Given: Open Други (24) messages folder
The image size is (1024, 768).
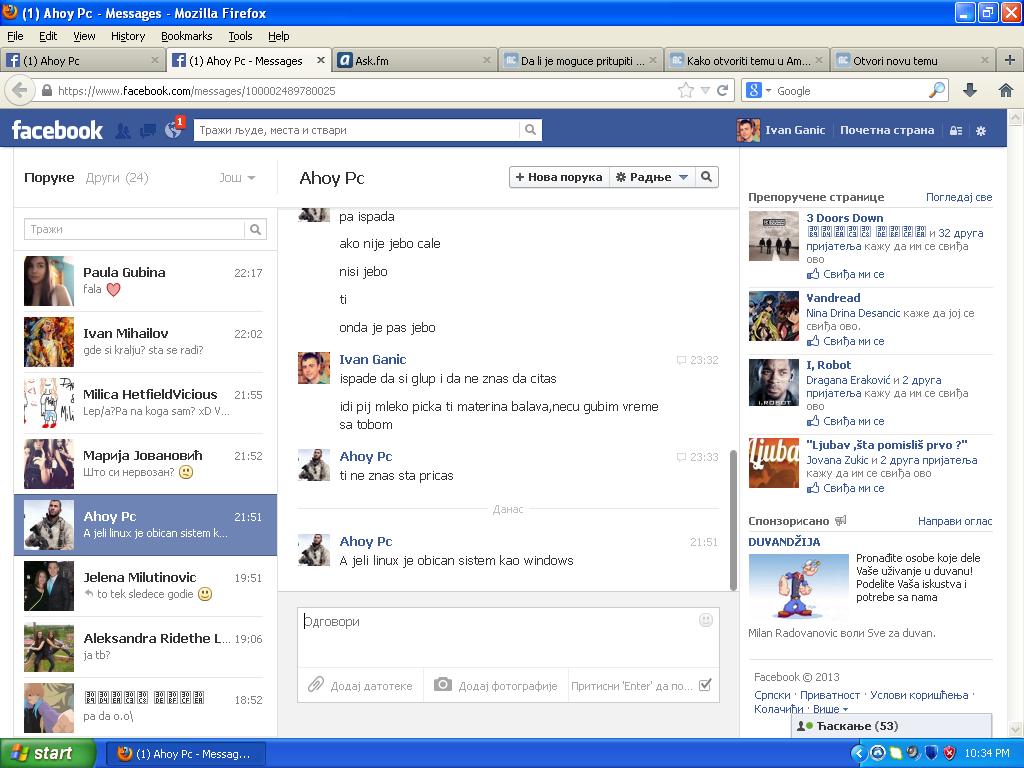Looking at the screenshot, I should coord(117,178).
